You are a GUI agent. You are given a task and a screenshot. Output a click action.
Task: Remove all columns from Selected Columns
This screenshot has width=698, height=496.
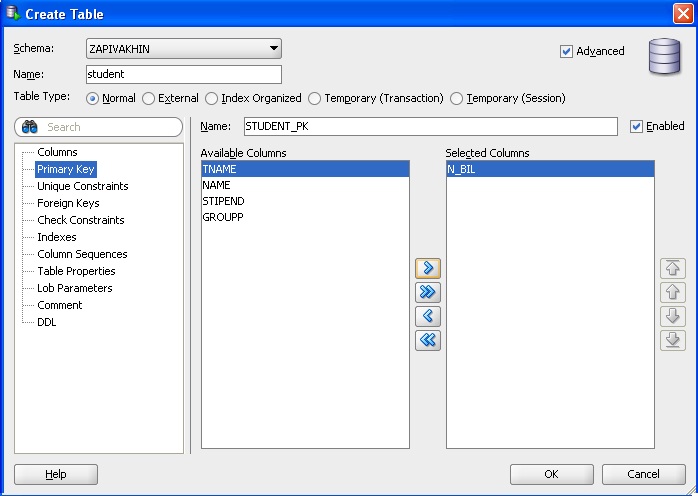click(x=428, y=340)
